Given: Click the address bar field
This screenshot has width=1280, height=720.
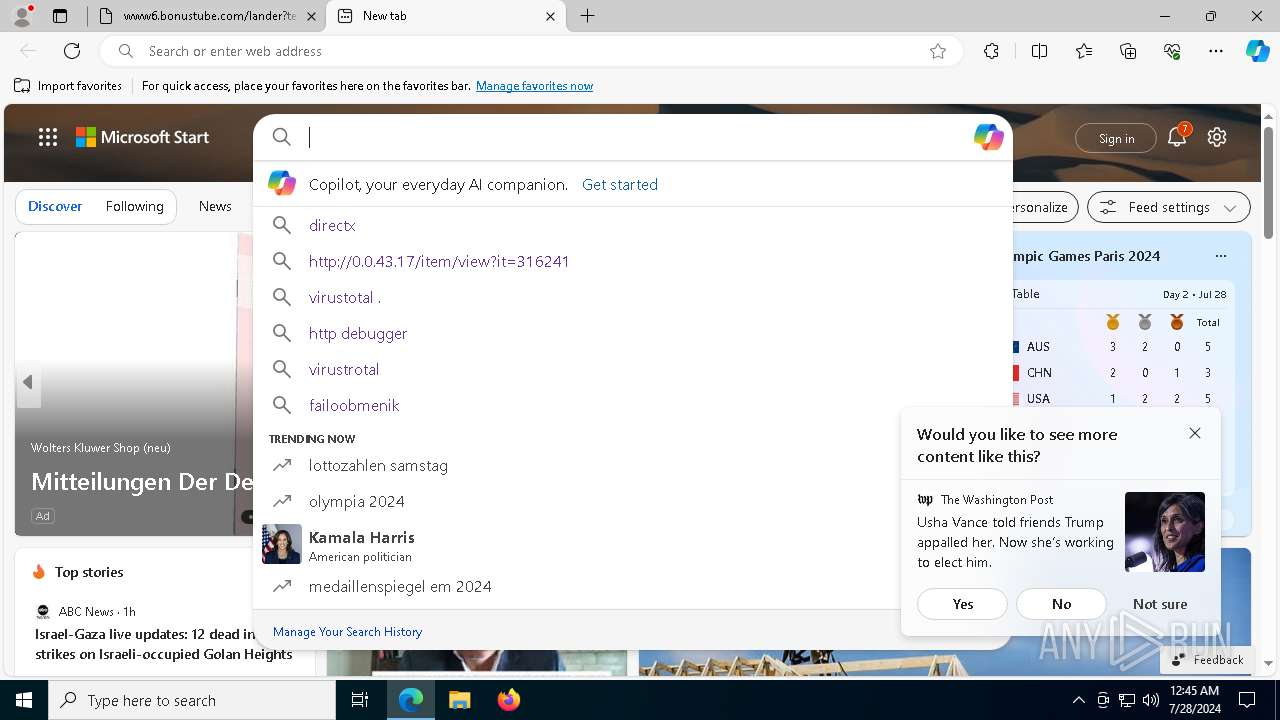Looking at the screenshot, I should [530, 51].
